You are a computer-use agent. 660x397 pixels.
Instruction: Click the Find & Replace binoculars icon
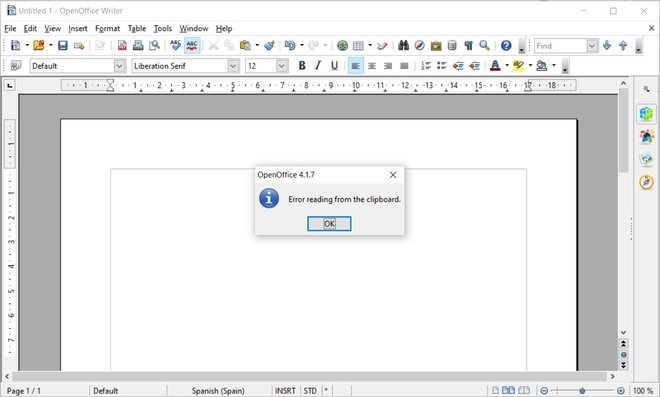pos(403,45)
